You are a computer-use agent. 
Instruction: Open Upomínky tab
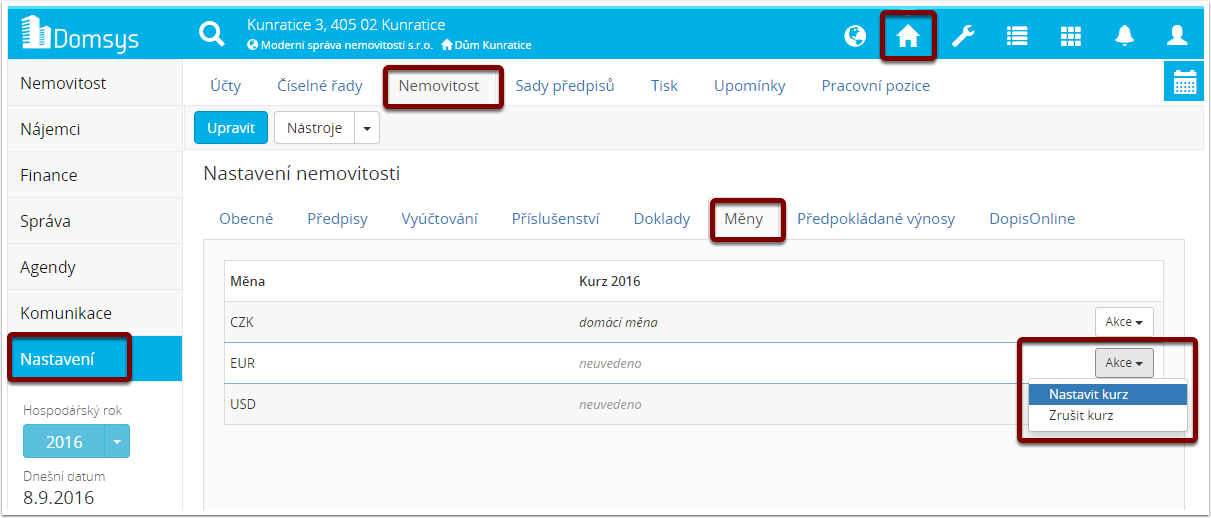coord(750,86)
